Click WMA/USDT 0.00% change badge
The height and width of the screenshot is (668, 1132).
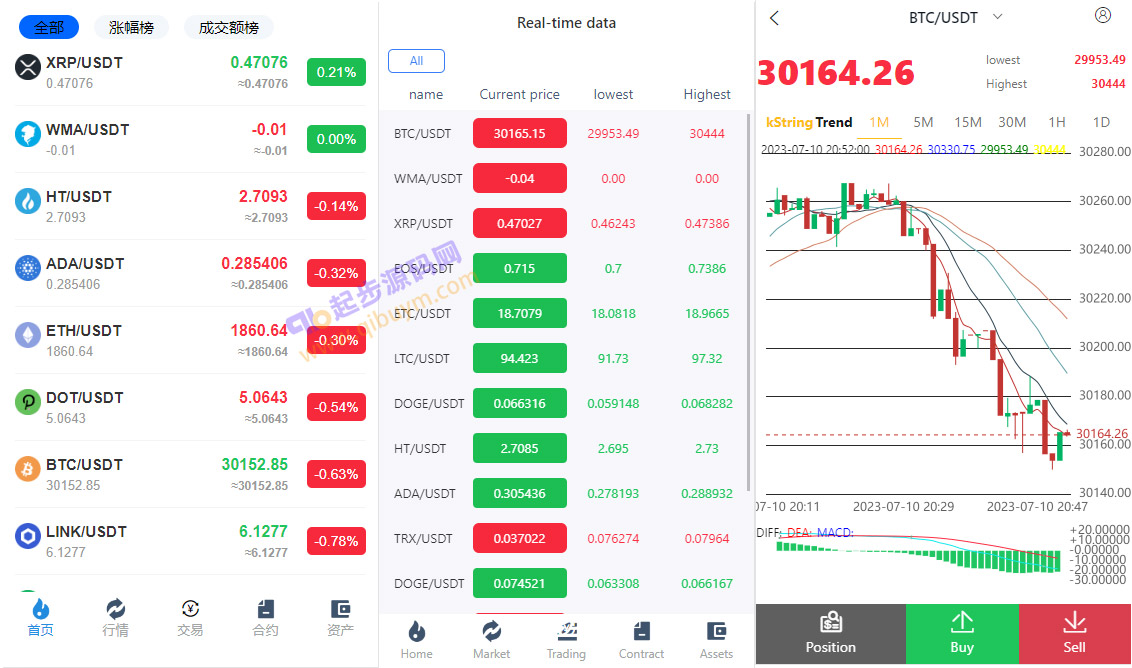click(x=336, y=139)
